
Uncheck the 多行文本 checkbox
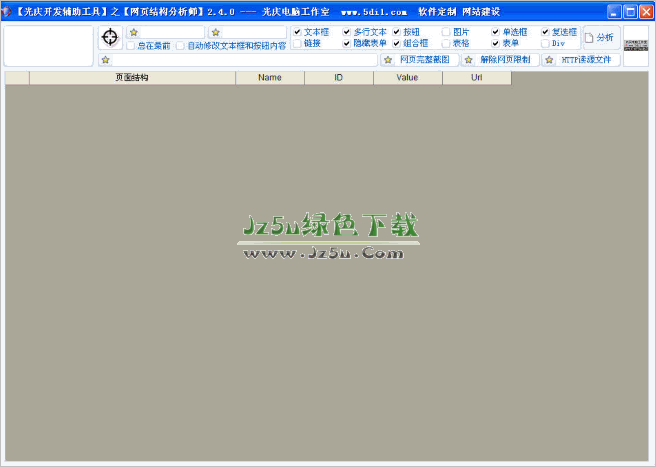tap(346, 32)
